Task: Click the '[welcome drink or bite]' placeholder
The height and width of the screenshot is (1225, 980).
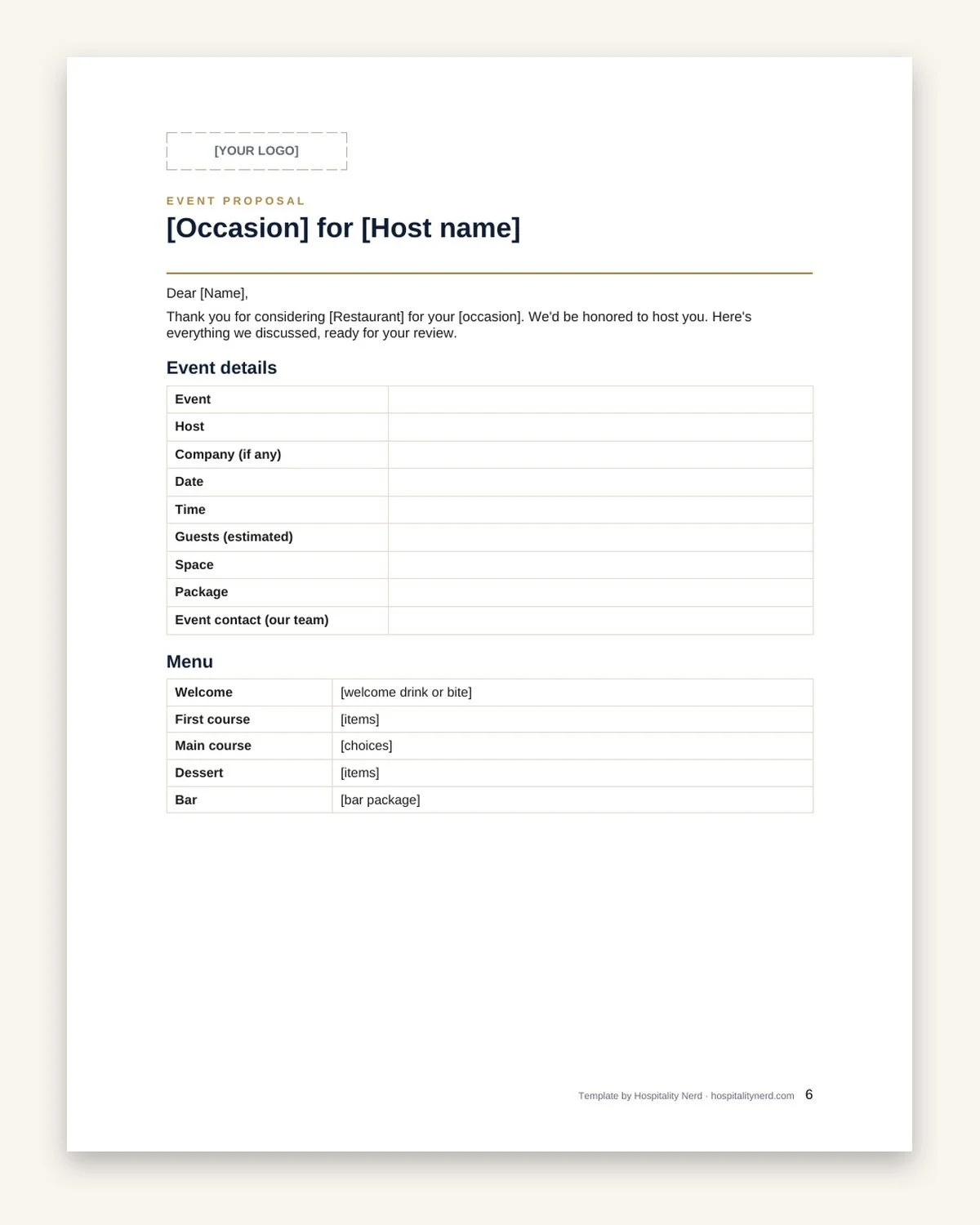Action: 406,693
